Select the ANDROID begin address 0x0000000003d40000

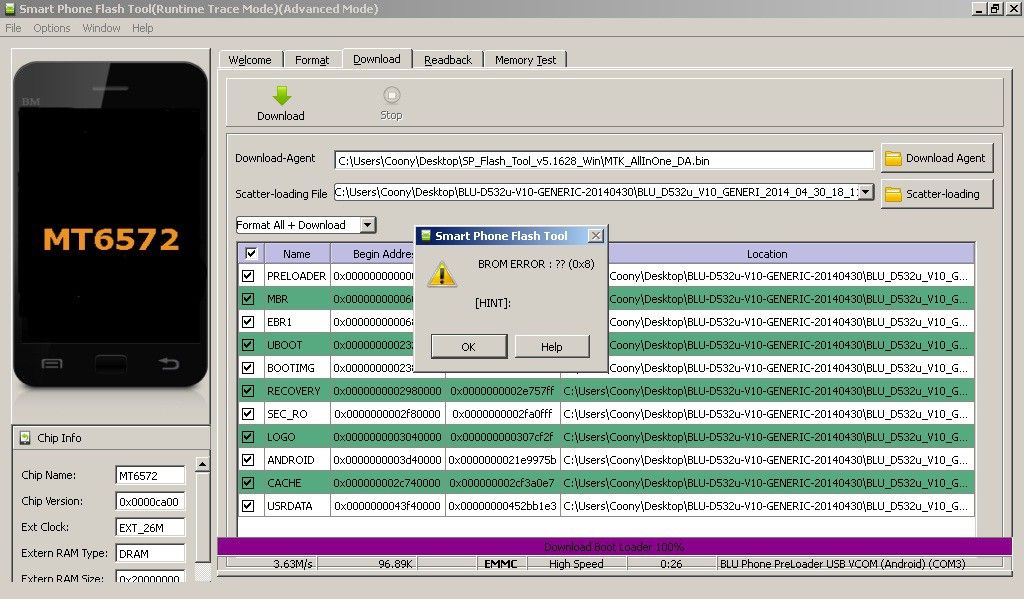387,460
